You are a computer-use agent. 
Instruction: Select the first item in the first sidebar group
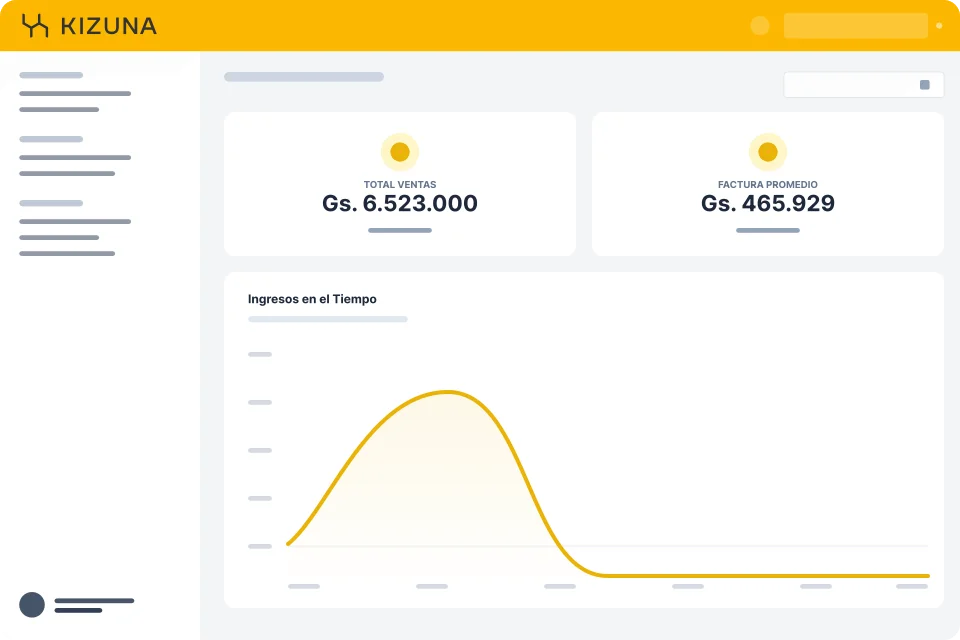pyautogui.click(x=75, y=93)
